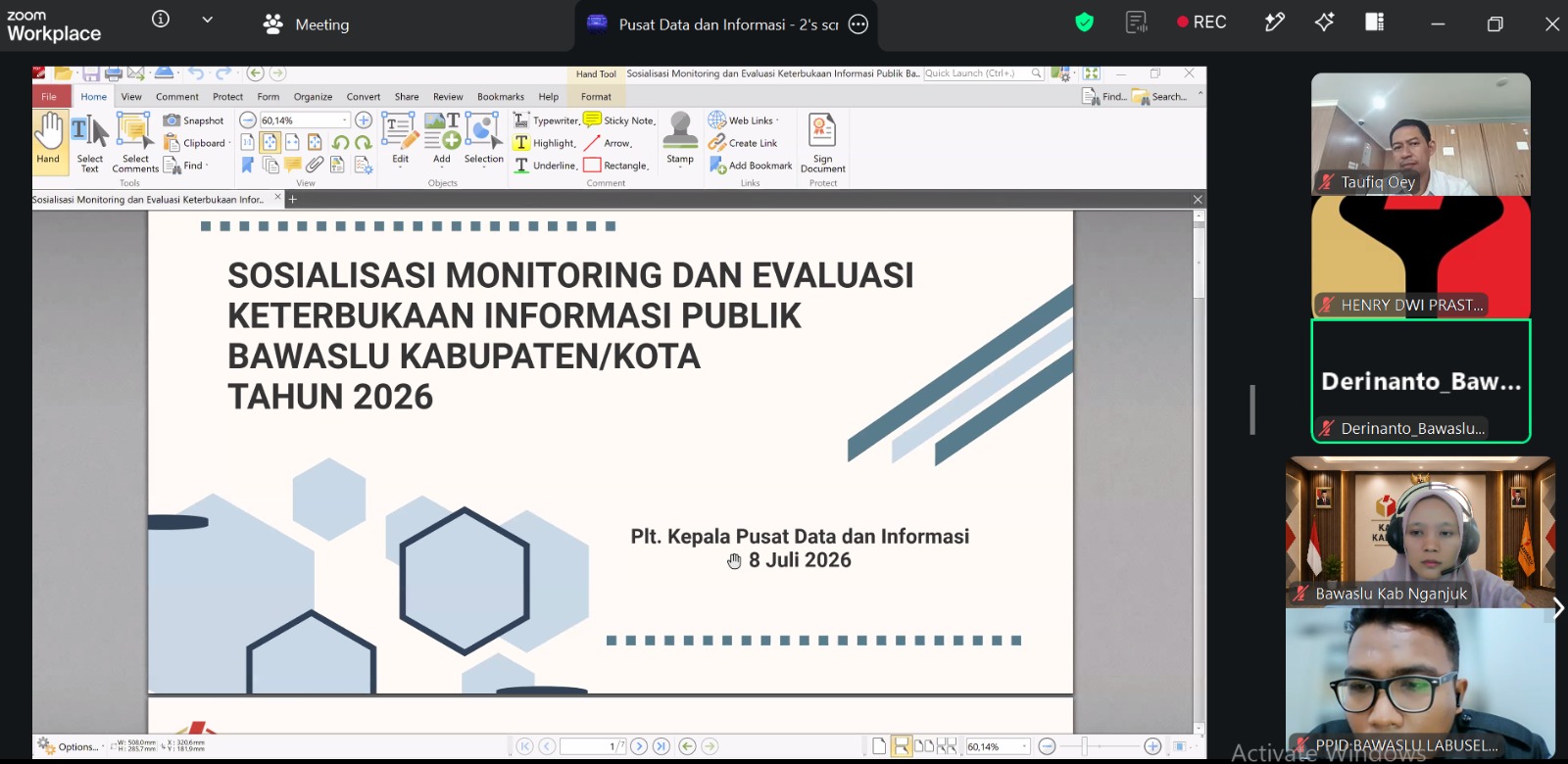Rotate view counterclockwise
This screenshot has width=1568, height=764.
coord(340,143)
